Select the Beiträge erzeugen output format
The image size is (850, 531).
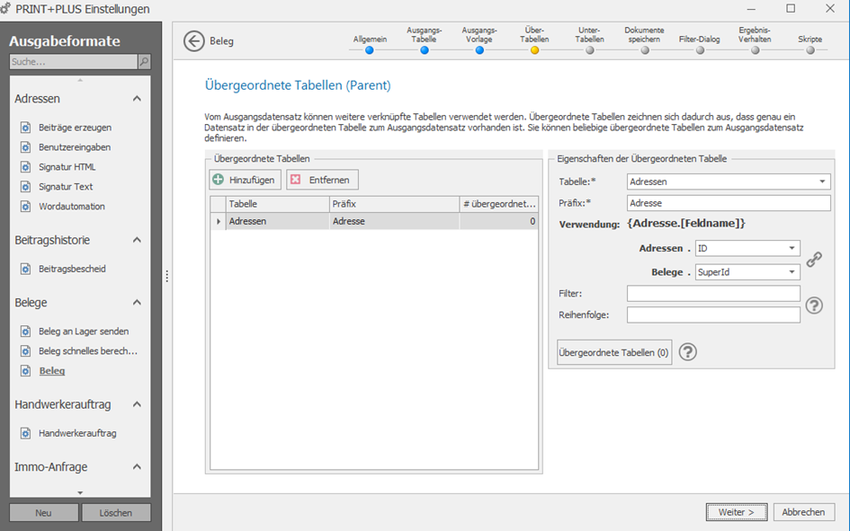(x=75, y=127)
